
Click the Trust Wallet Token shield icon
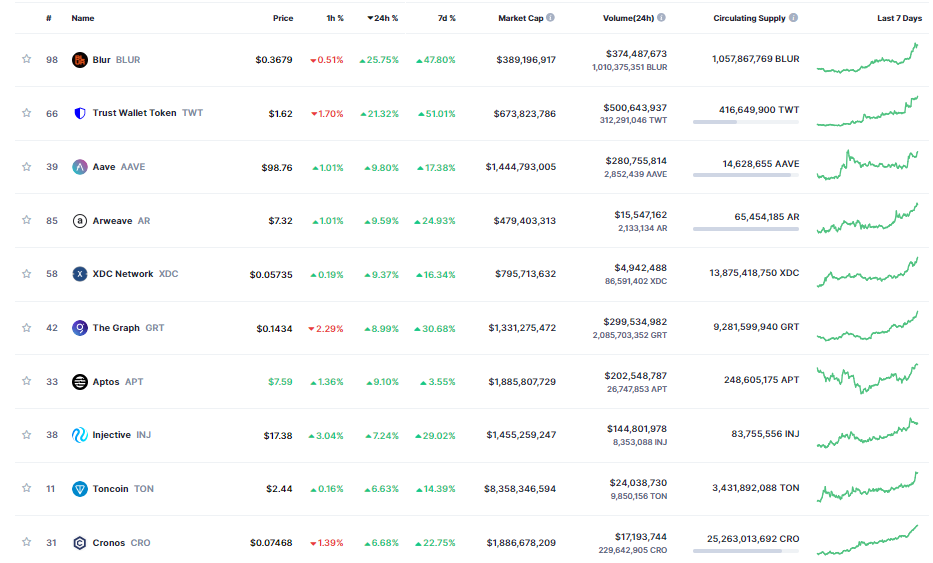(x=80, y=113)
